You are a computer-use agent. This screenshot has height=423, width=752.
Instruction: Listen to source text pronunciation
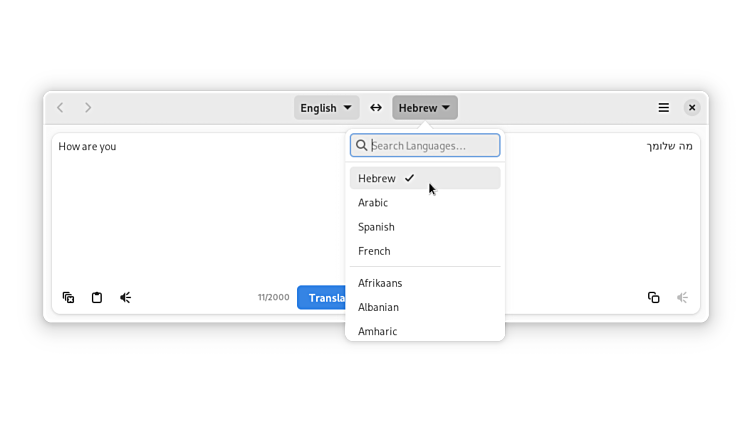coord(126,297)
